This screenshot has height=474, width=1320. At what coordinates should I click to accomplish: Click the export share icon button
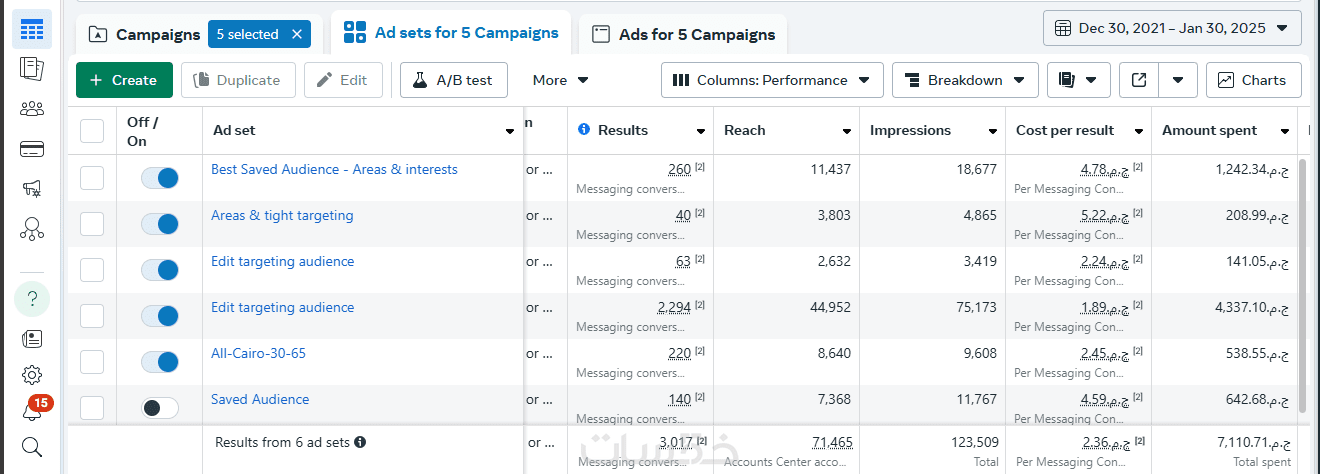tap(1139, 80)
